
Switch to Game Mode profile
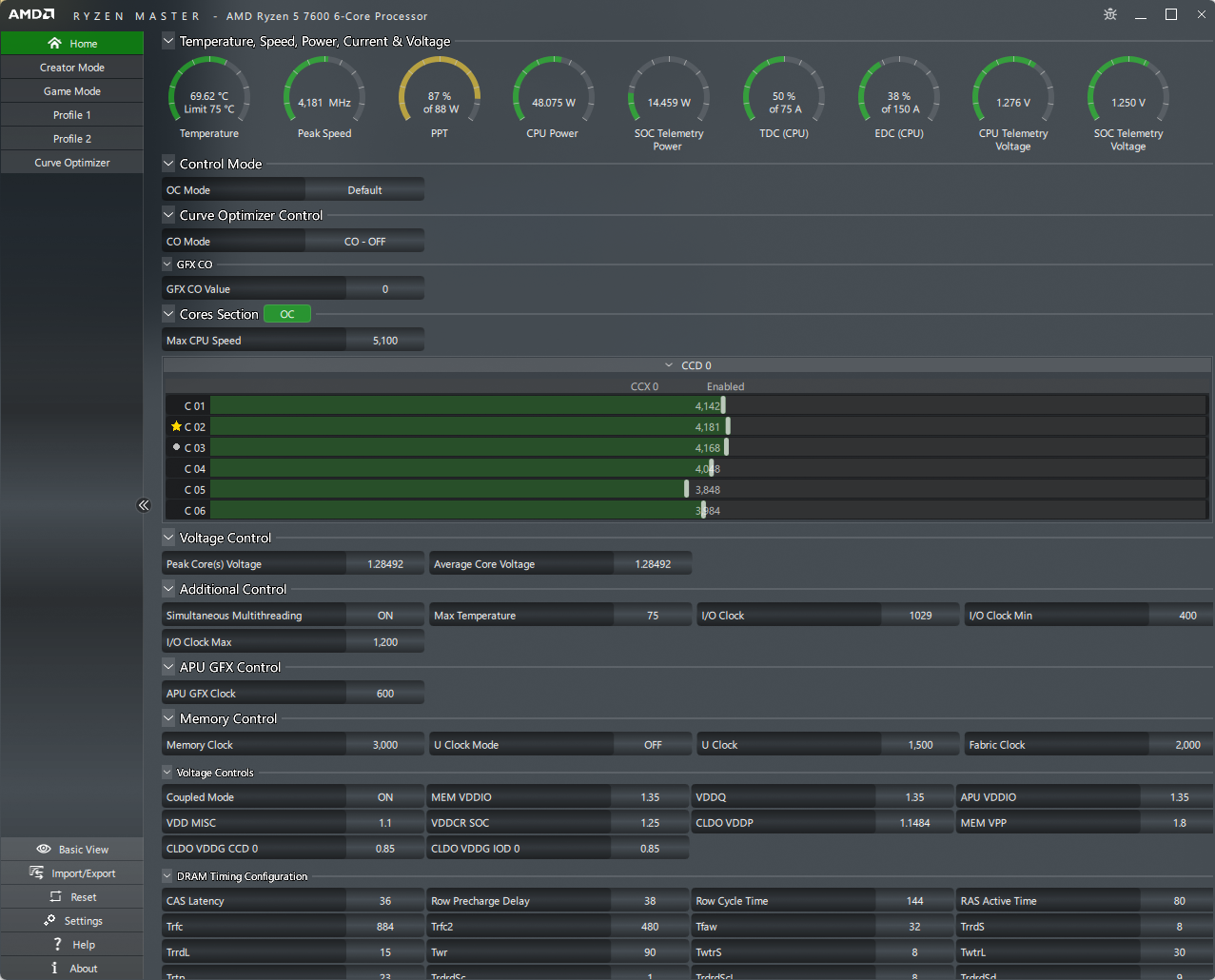pos(72,90)
